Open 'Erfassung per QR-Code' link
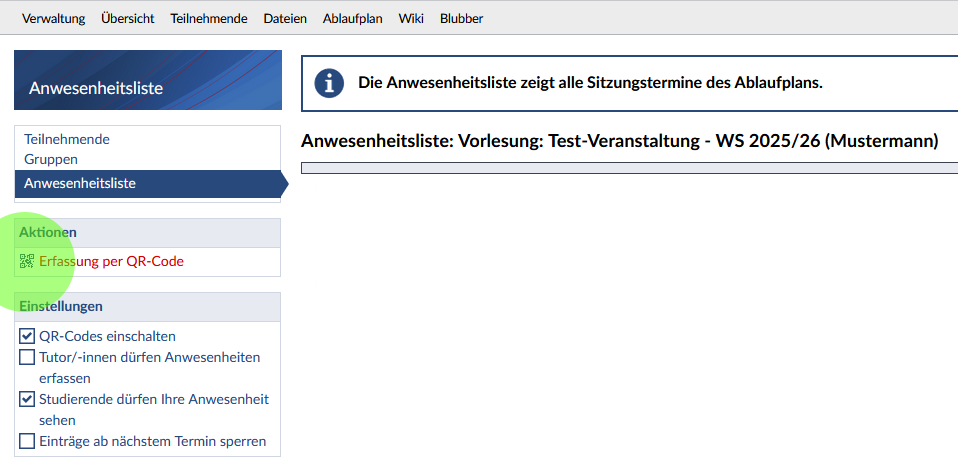This screenshot has height=472, width=958. click(x=111, y=261)
